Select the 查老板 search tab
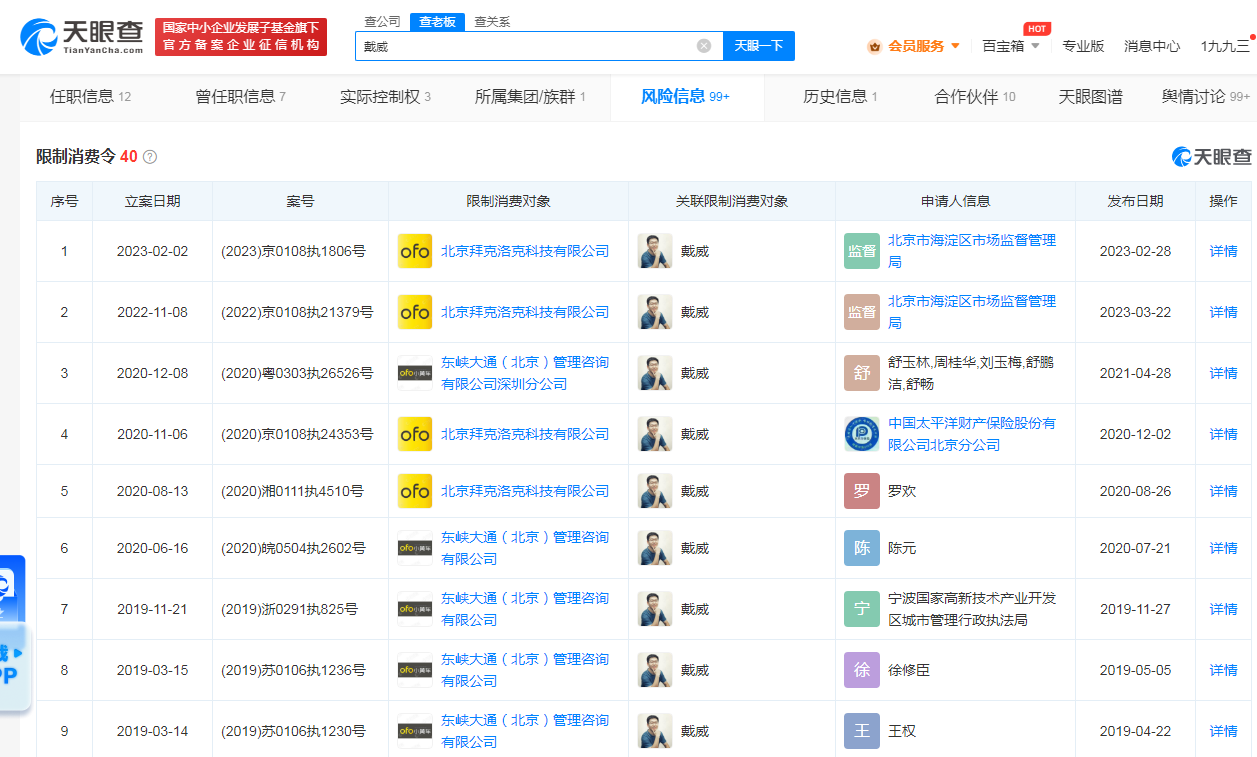 437,21
